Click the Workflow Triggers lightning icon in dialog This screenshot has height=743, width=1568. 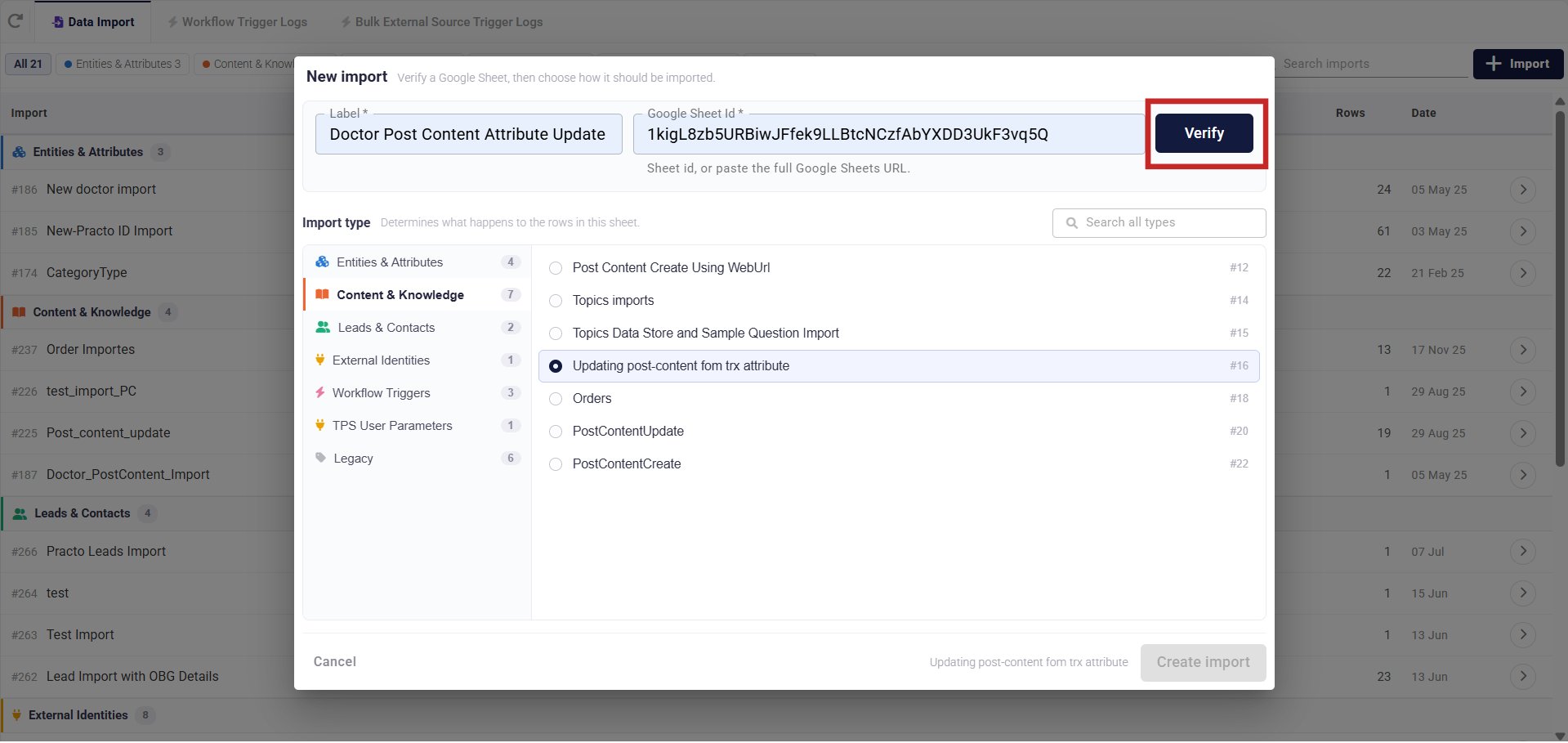[x=319, y=392]
